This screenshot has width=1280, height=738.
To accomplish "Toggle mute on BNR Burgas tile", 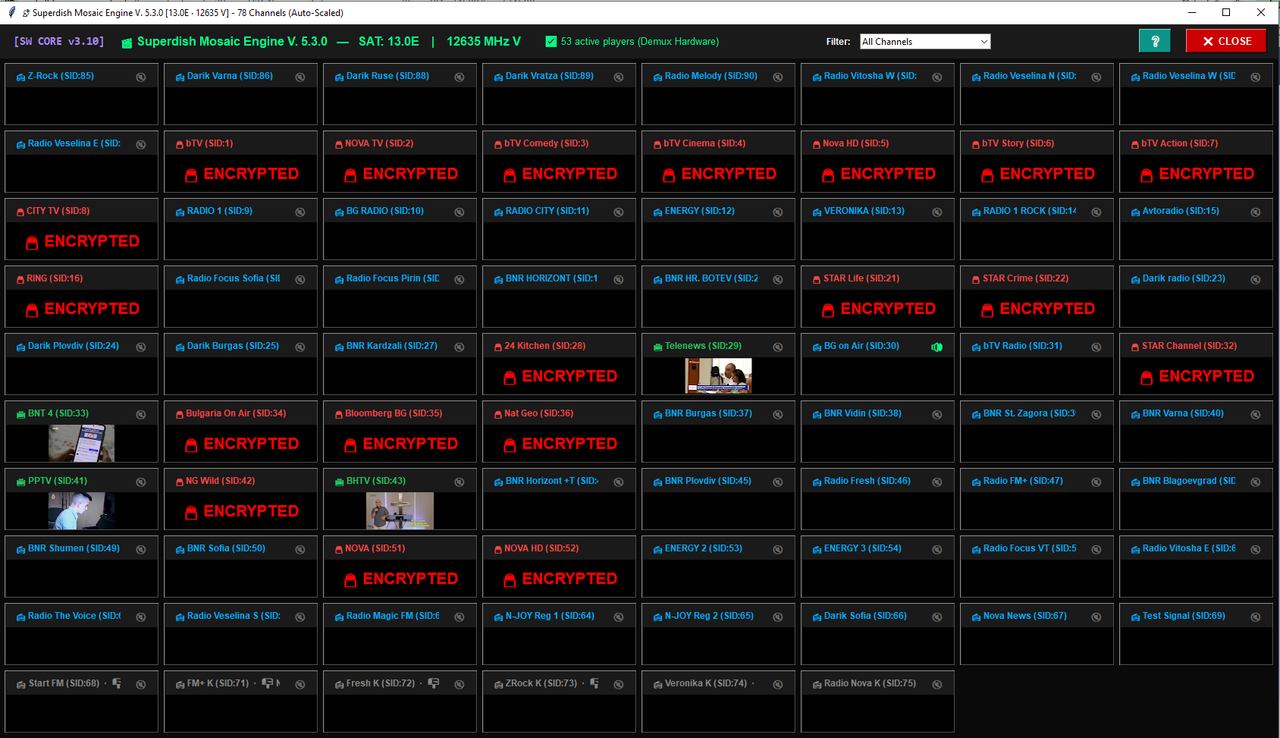I will point(778,414).
